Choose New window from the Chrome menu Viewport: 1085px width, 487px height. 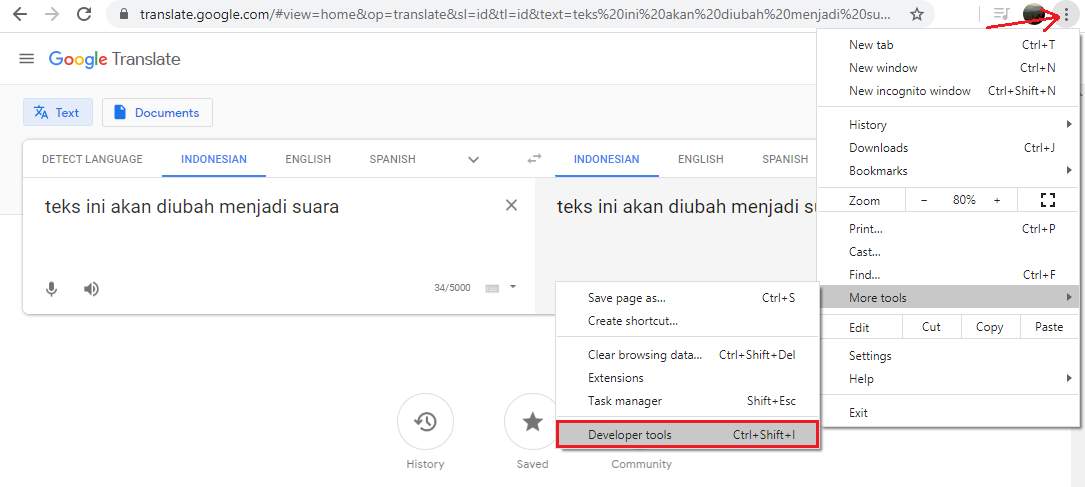pyautogui.click(x=947, y=68)
